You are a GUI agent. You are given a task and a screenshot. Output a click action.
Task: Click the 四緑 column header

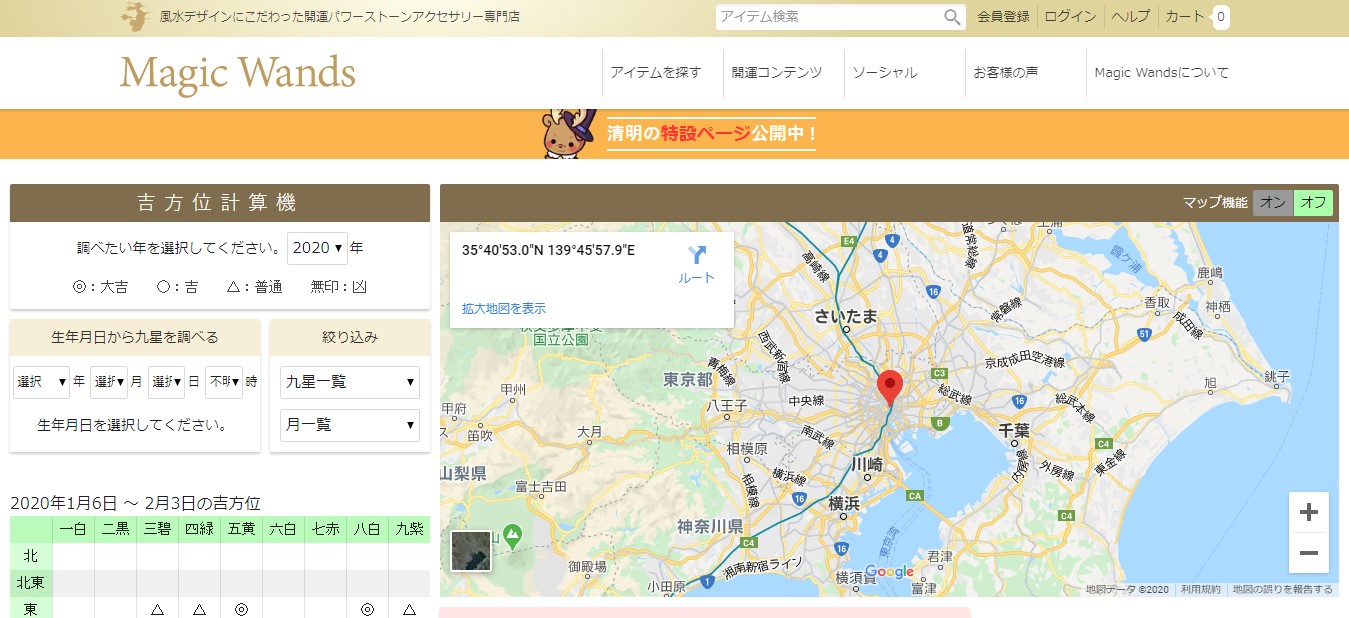click(x=199, y=530)
